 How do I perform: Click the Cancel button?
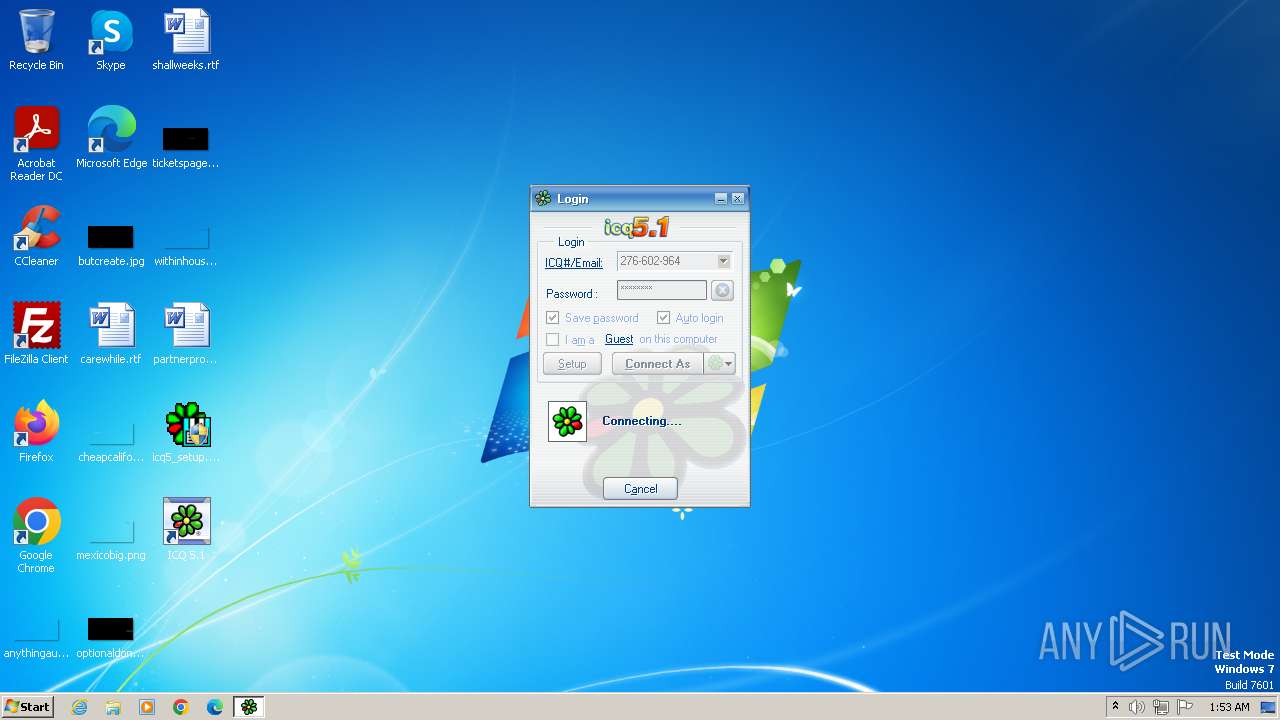(640, 489)
